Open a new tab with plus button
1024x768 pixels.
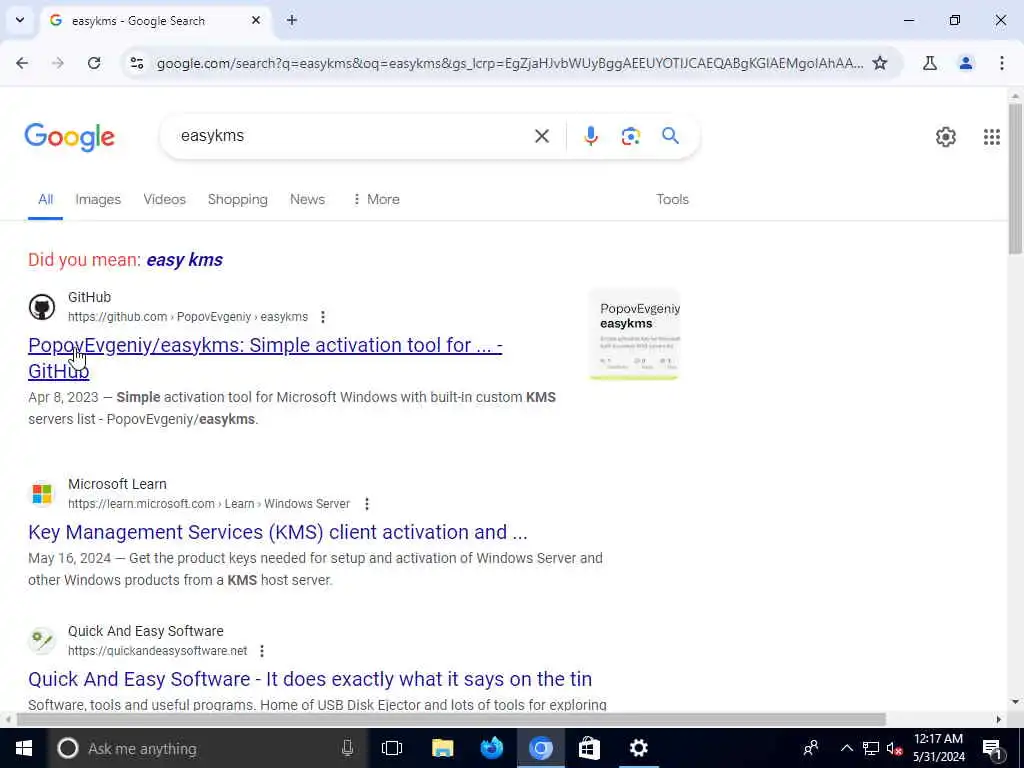(x=292, y=20)
